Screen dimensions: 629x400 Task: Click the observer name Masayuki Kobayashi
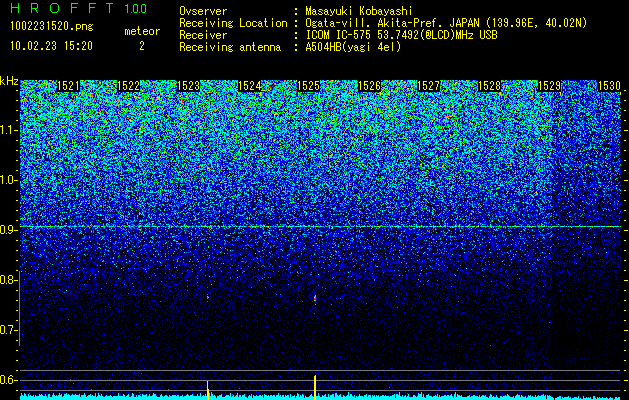coord(359,12)
